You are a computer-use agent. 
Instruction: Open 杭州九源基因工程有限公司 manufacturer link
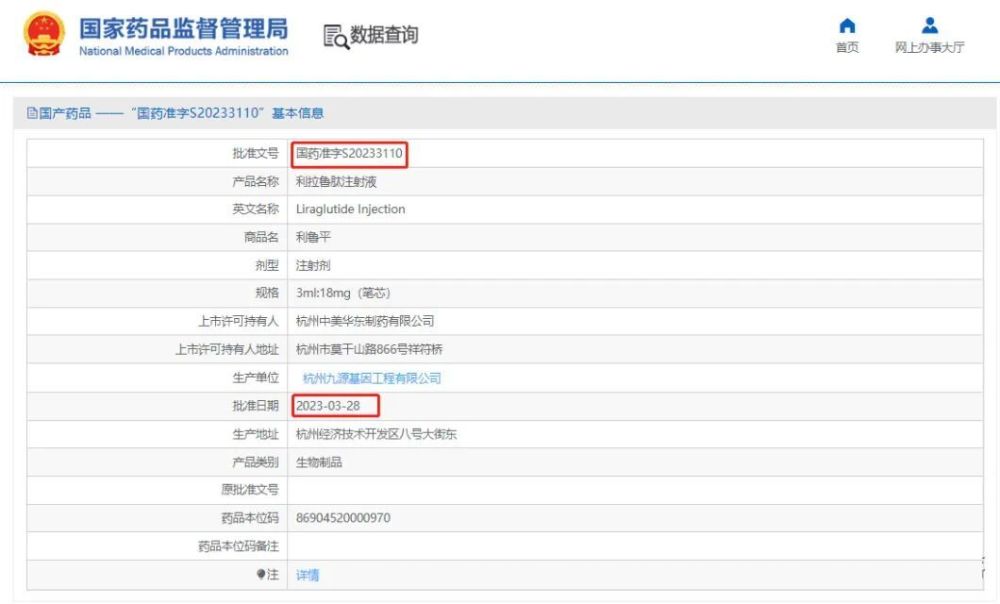point(372,378)
